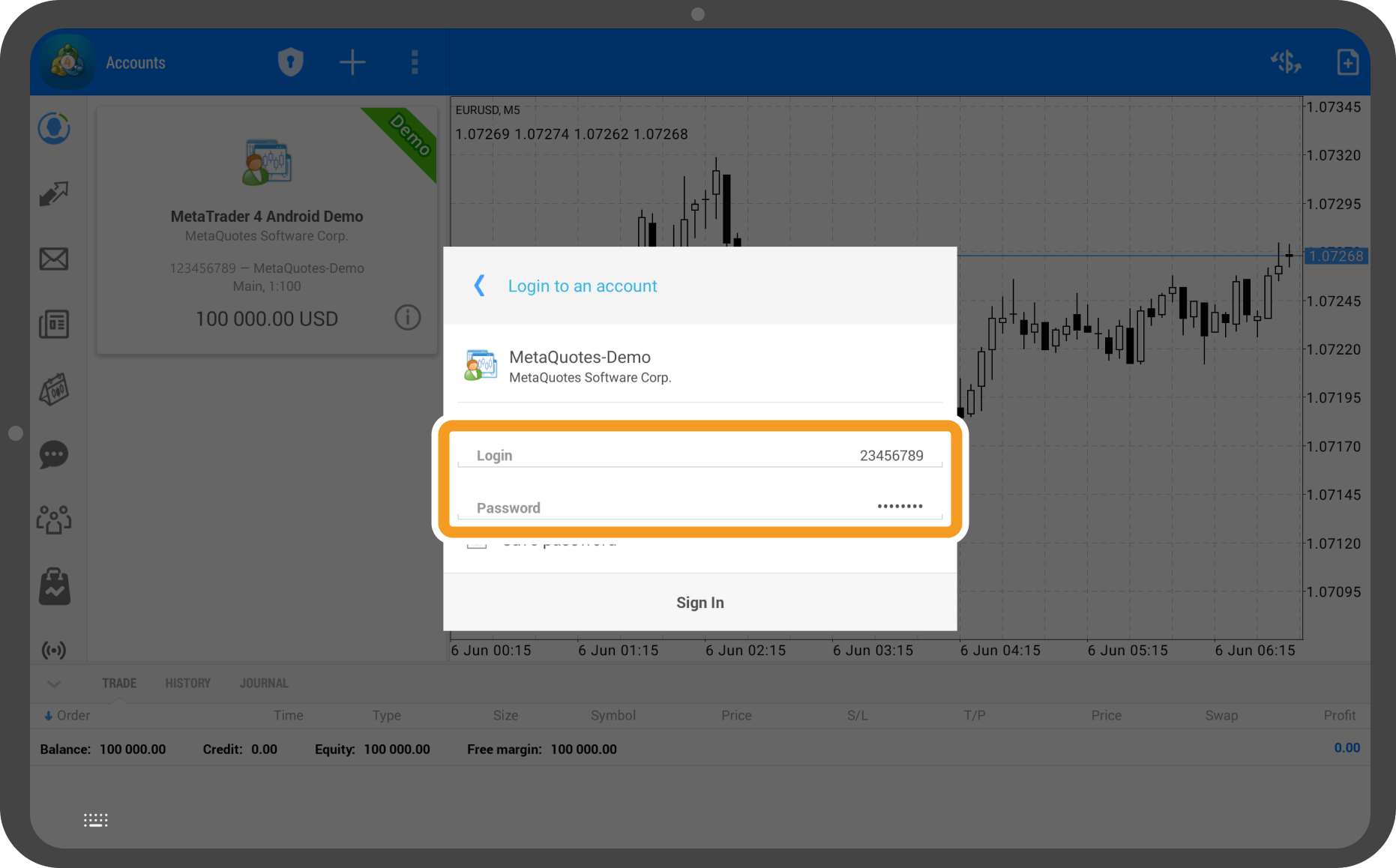Select the MetaTrader 4 Android Demo account card

[267, 230]
